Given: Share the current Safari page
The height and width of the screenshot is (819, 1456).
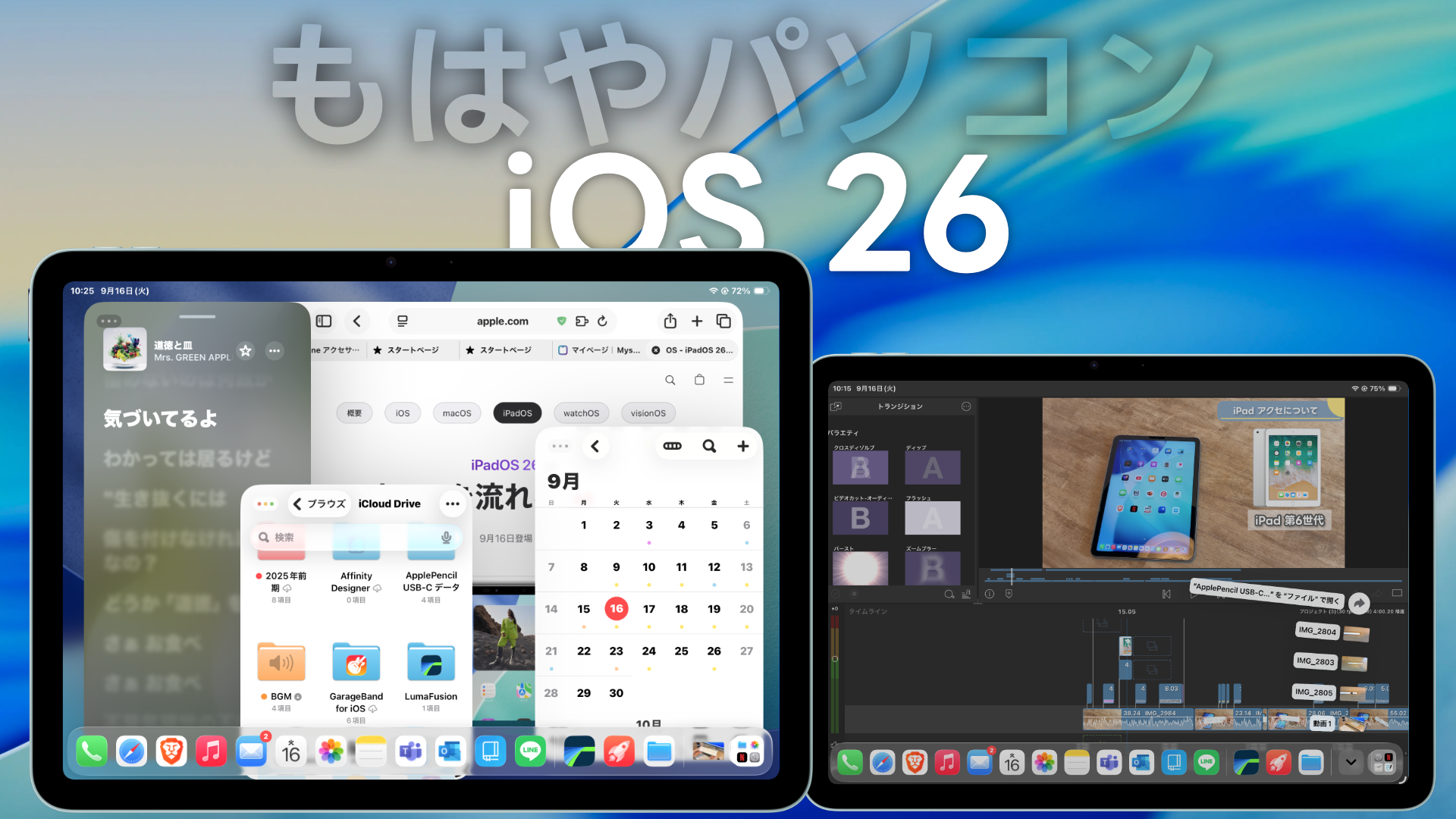Looking at the screenshot, I should pos(670,321).
